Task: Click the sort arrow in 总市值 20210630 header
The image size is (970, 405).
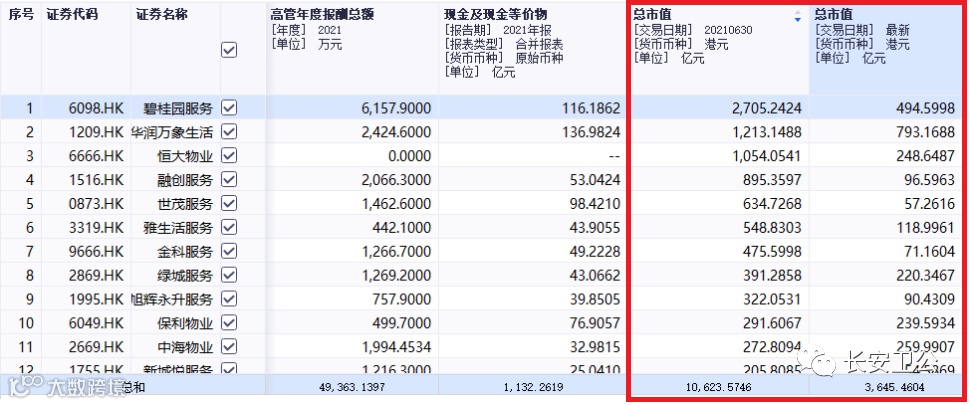Action: (797, 17)
